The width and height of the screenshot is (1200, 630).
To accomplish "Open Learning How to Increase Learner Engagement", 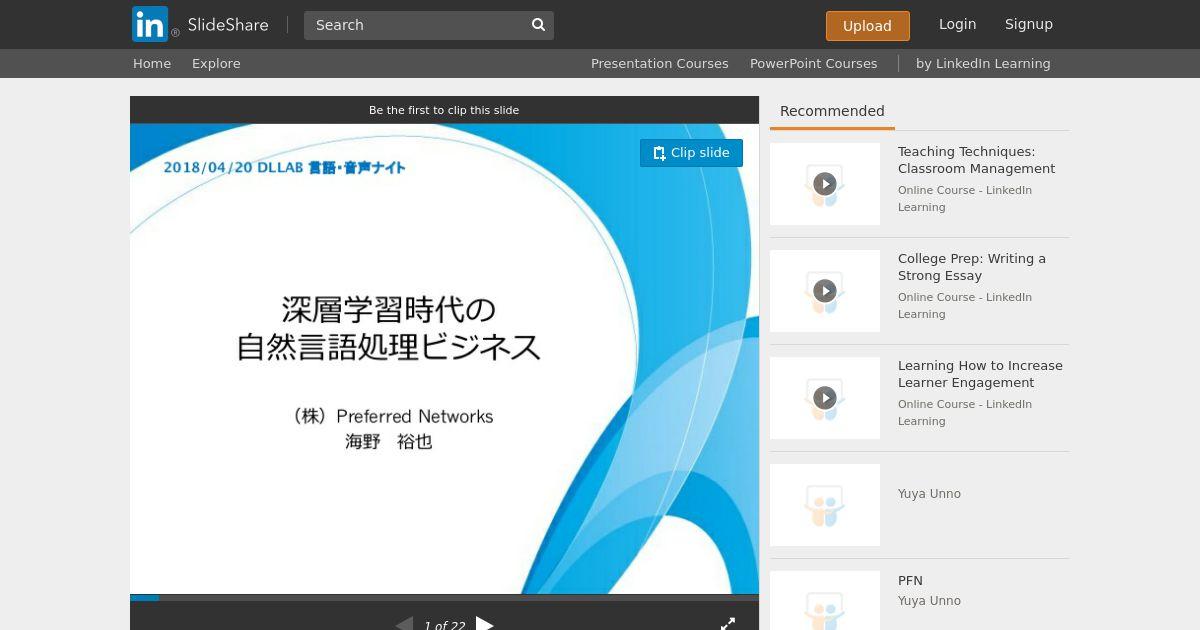I will pyautogui.click(x=980, y=374).
